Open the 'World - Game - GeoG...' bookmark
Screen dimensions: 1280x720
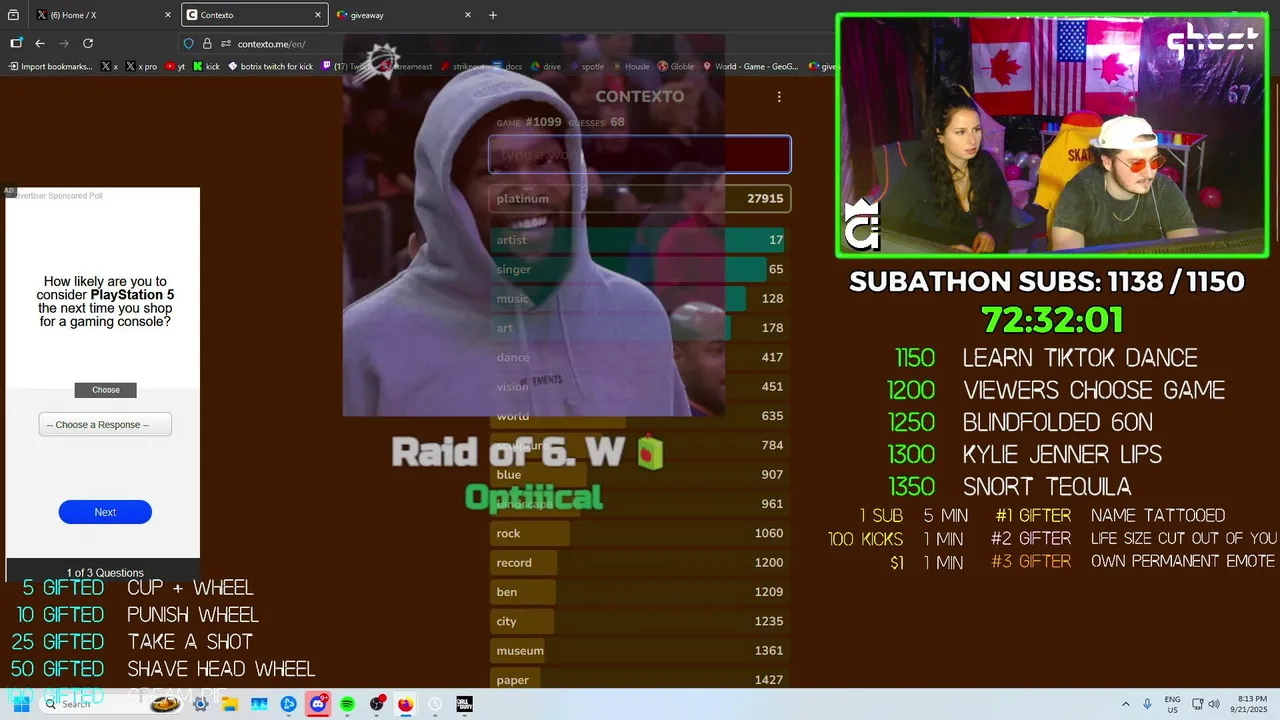click(x=750, y=66)
